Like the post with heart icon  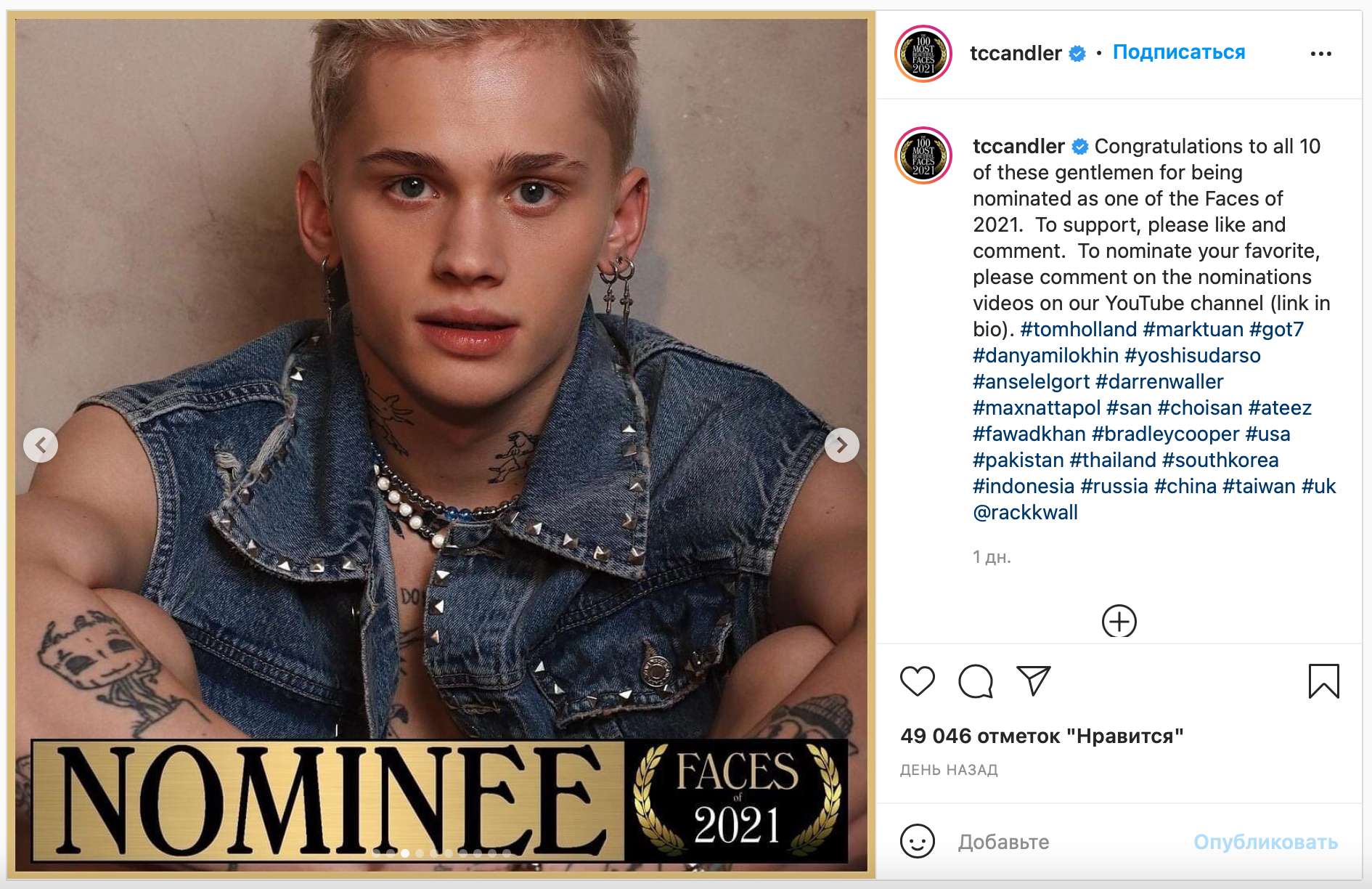click(x=917, y=681)
